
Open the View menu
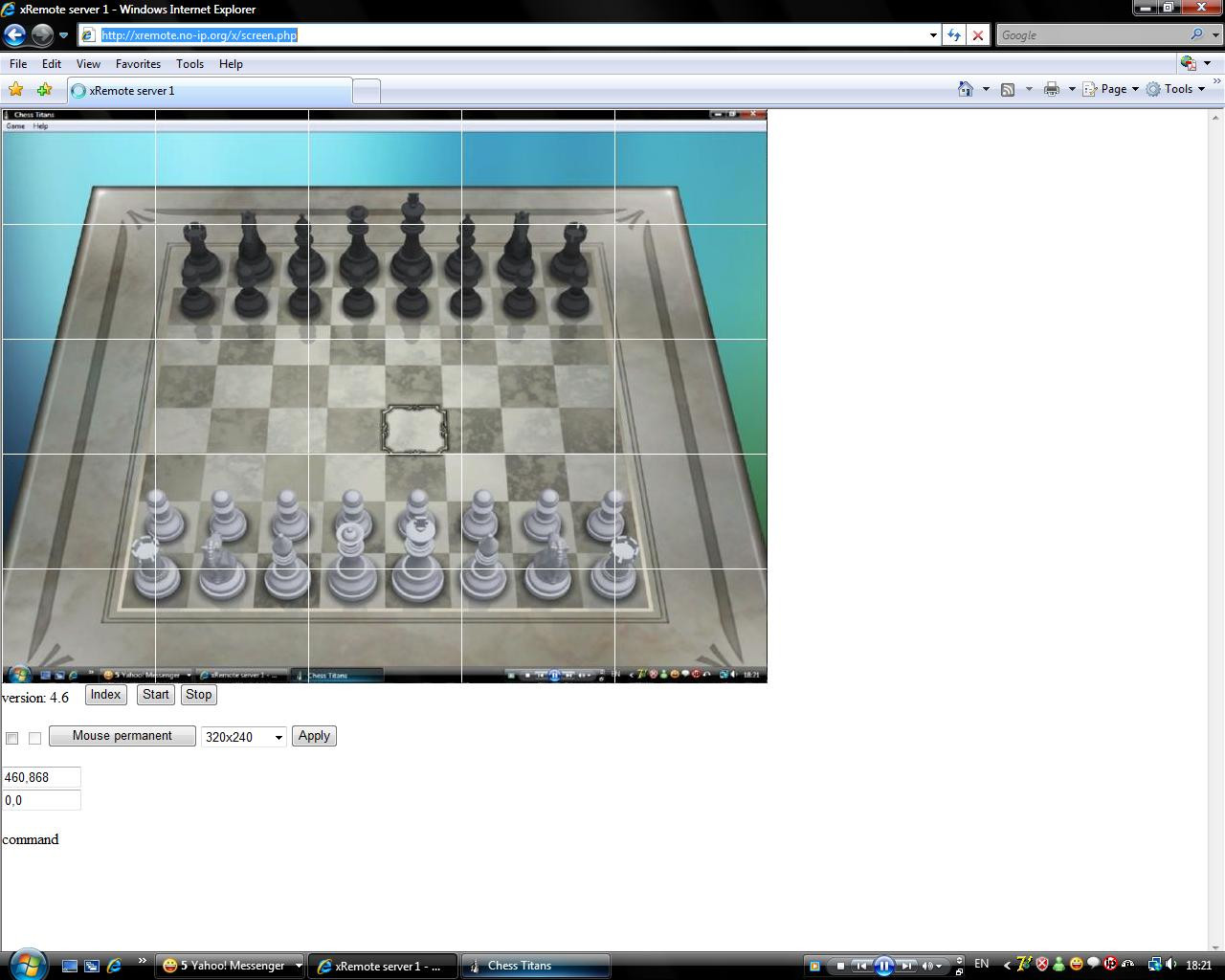point(88,64)
